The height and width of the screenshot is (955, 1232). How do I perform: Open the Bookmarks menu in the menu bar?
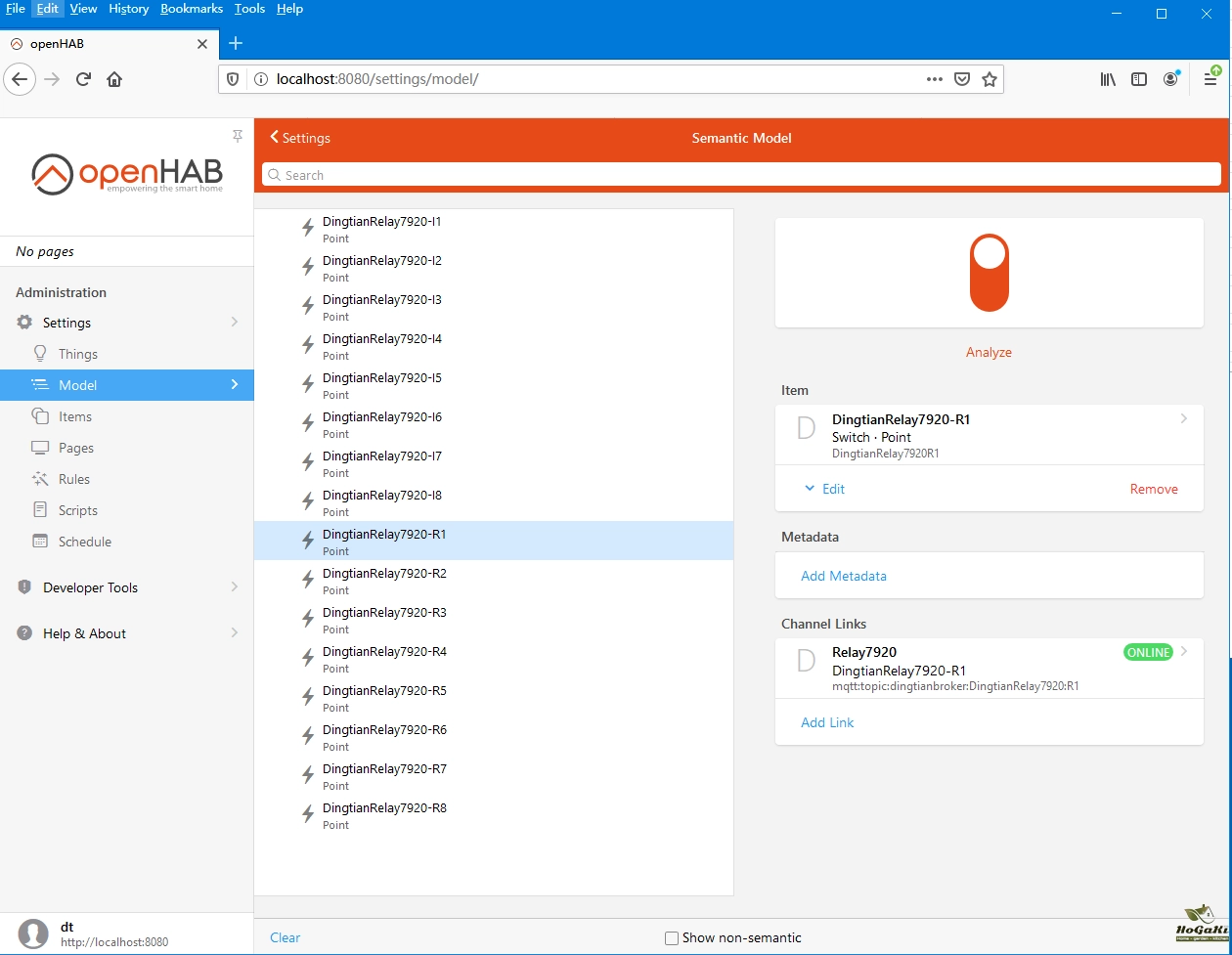point(192,9)
